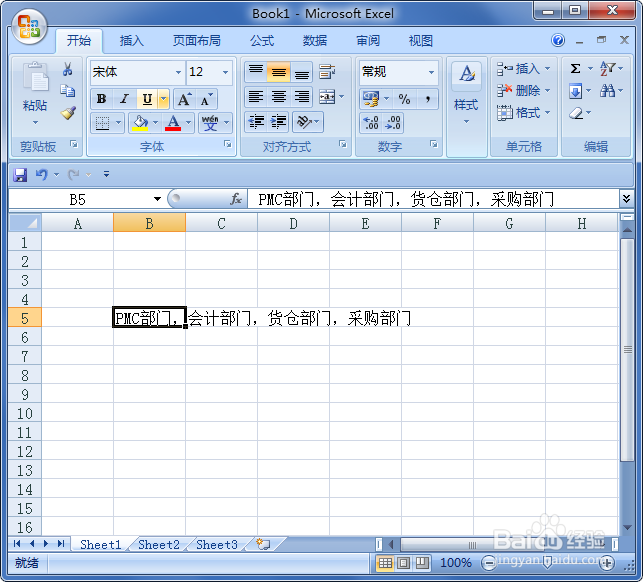Switch to Sheet2 worksheet tab
Image resolution: width=643 pixels, height=582 pixels.
[x=159, y=545]
